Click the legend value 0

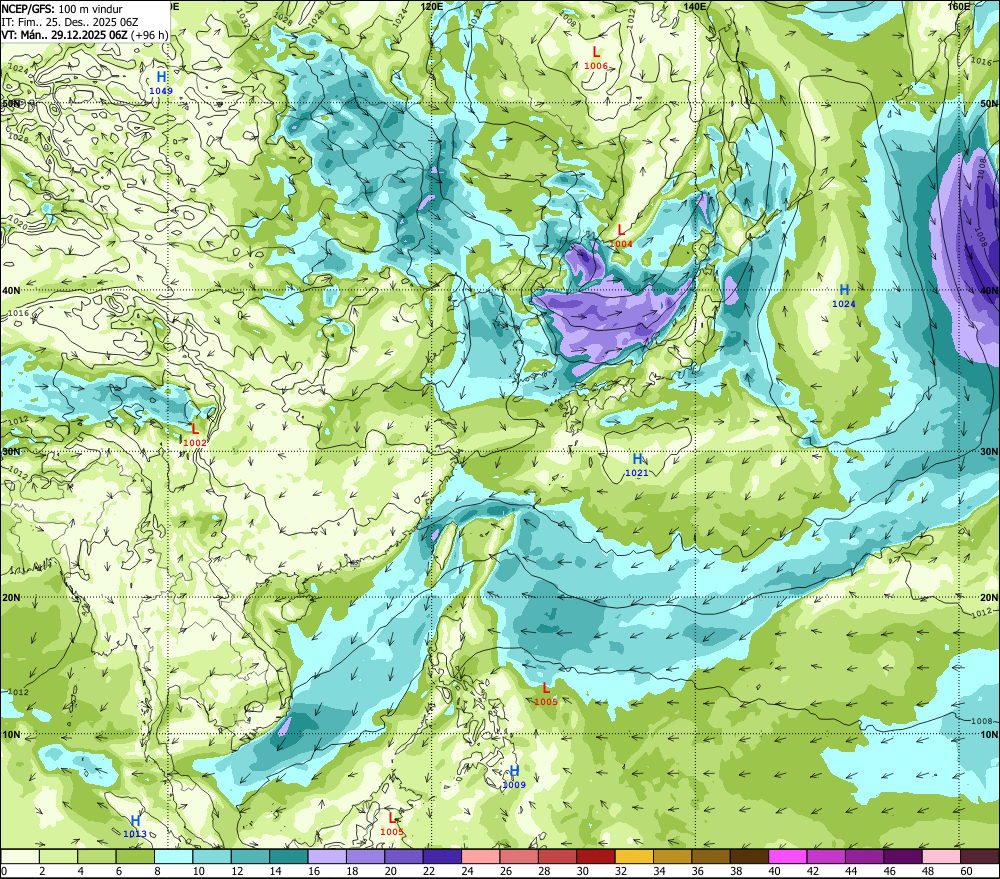click(x=4, y=871)
